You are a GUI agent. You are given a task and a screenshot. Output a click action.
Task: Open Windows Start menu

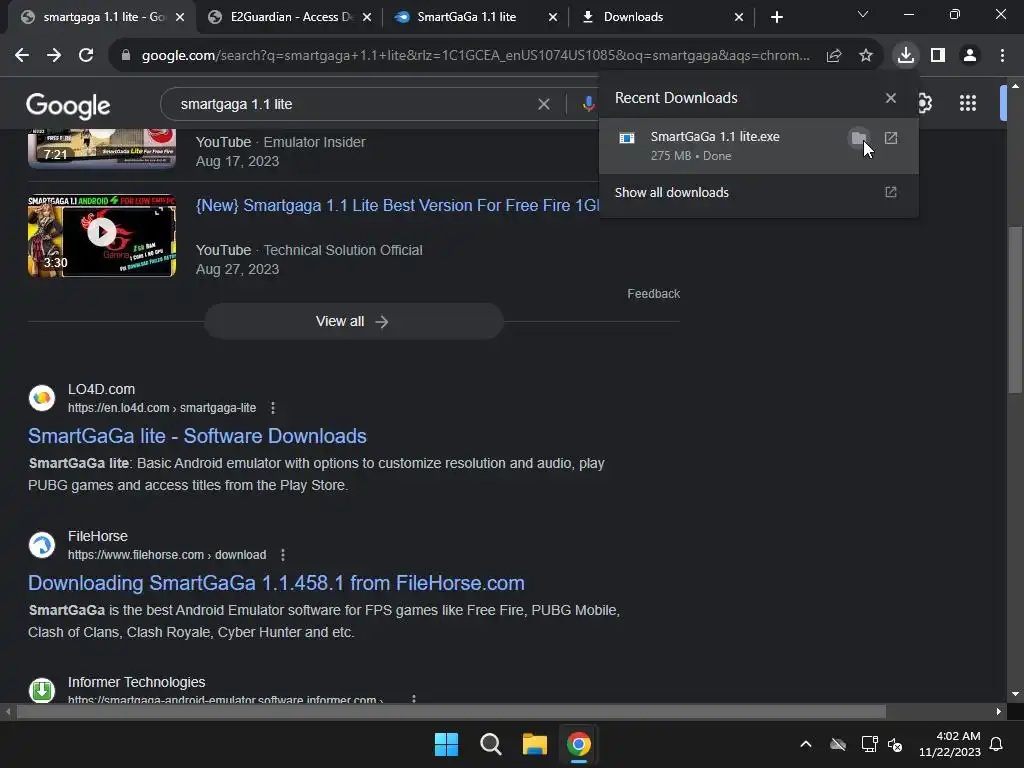pyautogui.click(x=447, y=744)
